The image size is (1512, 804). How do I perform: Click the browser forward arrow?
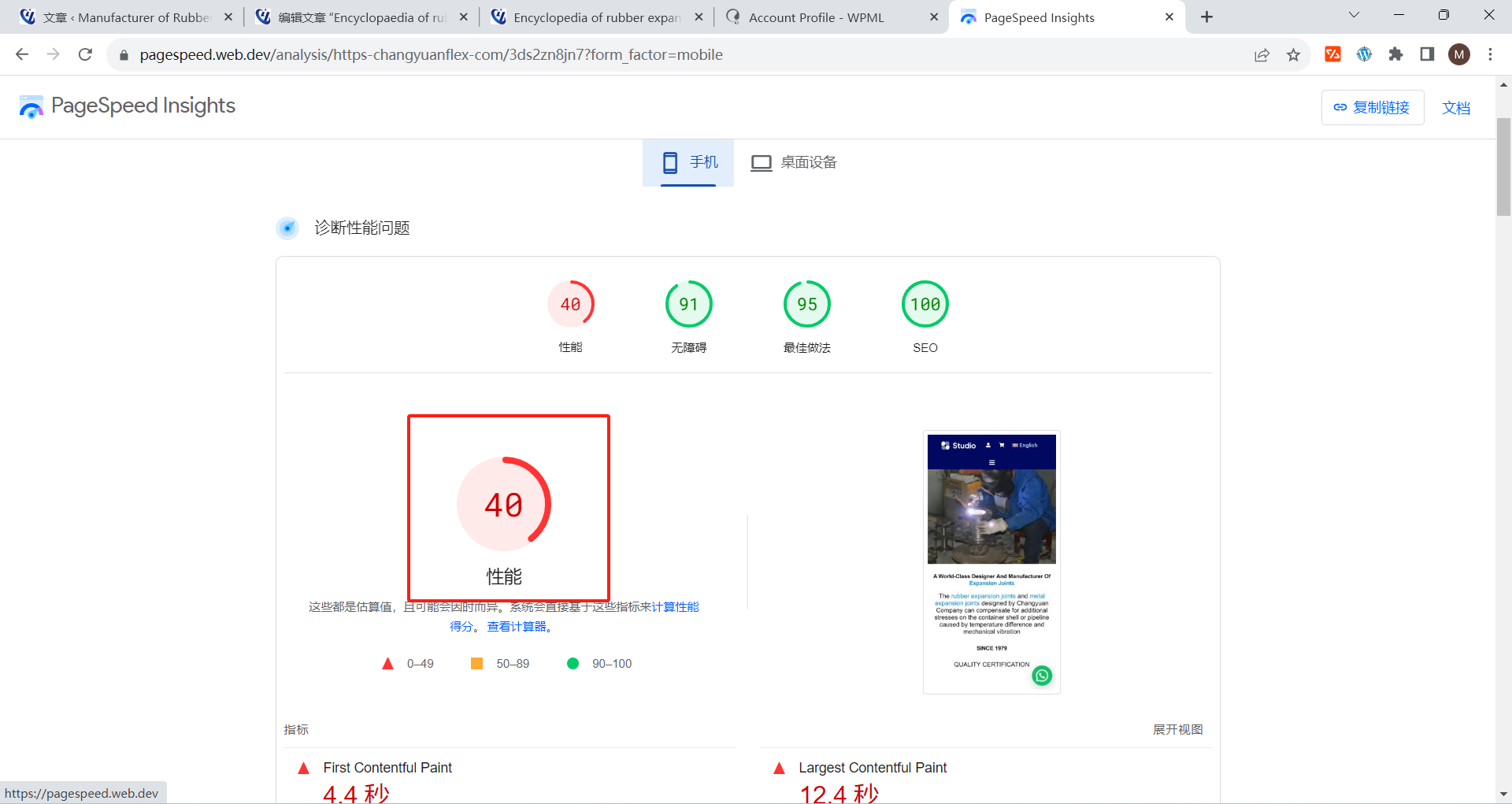(x=54, y=54)
